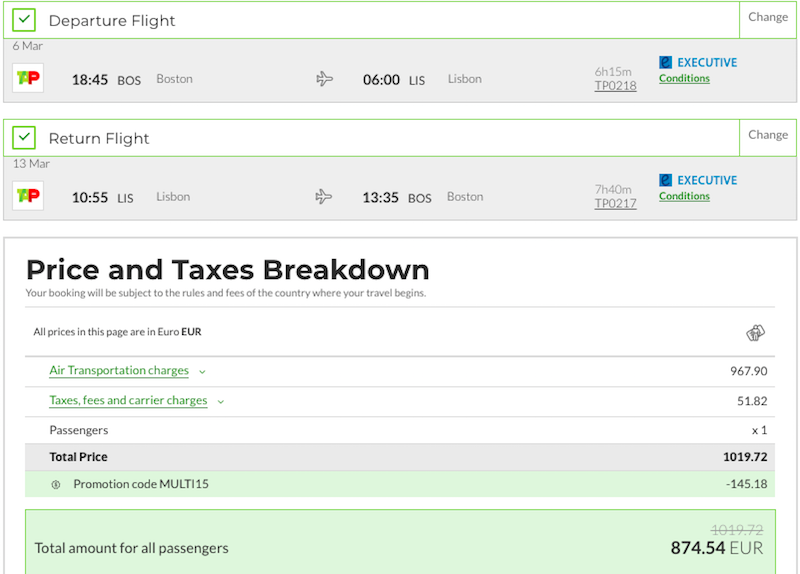Click the airplane icon between Boston and Lisbon
This screenshot has height=574, width=800.
(324, 79)
